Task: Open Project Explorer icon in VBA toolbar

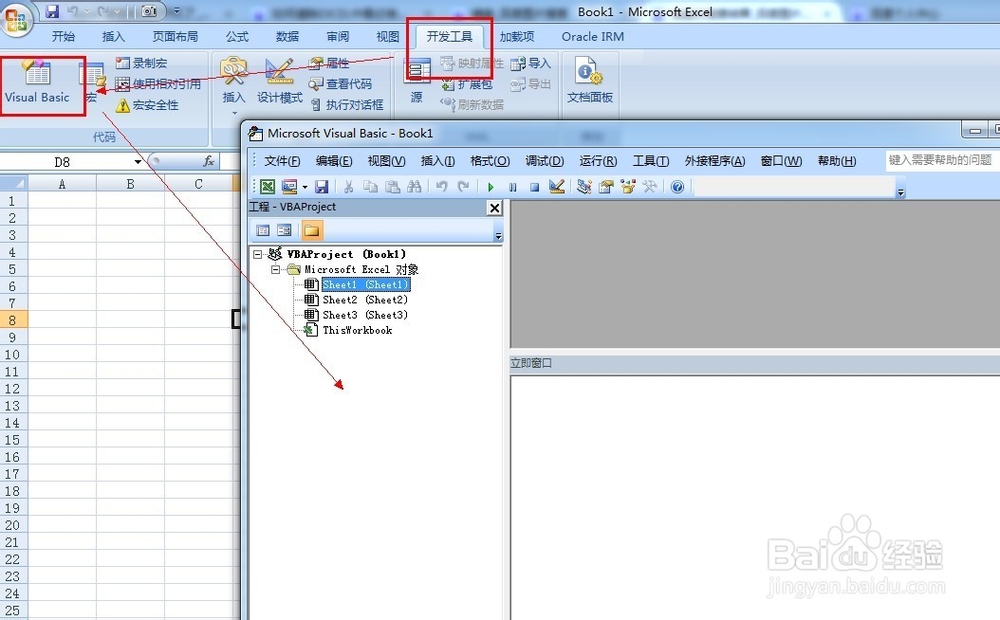Action: point(584,186)
